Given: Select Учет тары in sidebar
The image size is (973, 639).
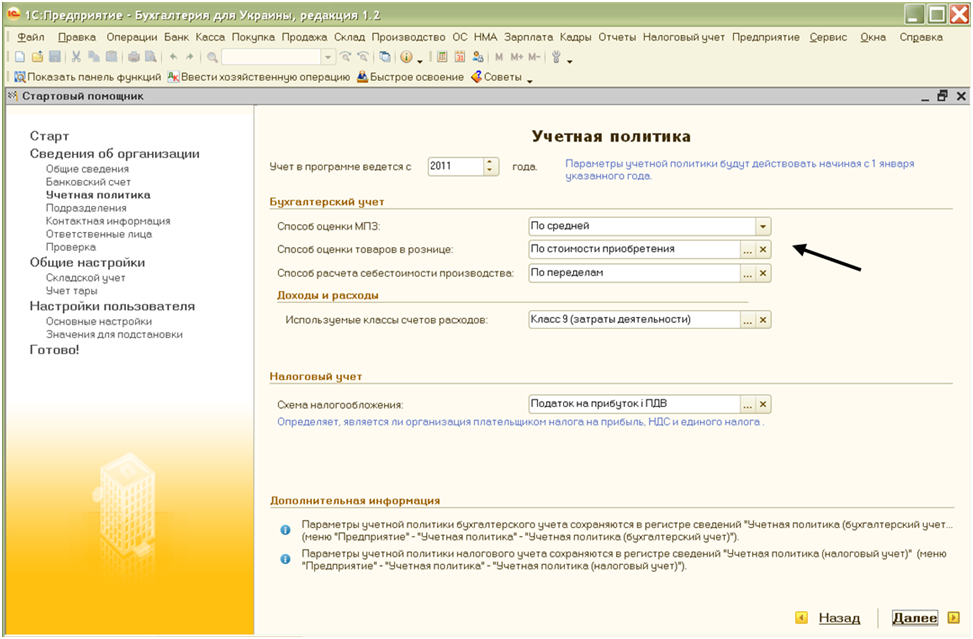Looking at the screenshot, I should pos(71,290).
